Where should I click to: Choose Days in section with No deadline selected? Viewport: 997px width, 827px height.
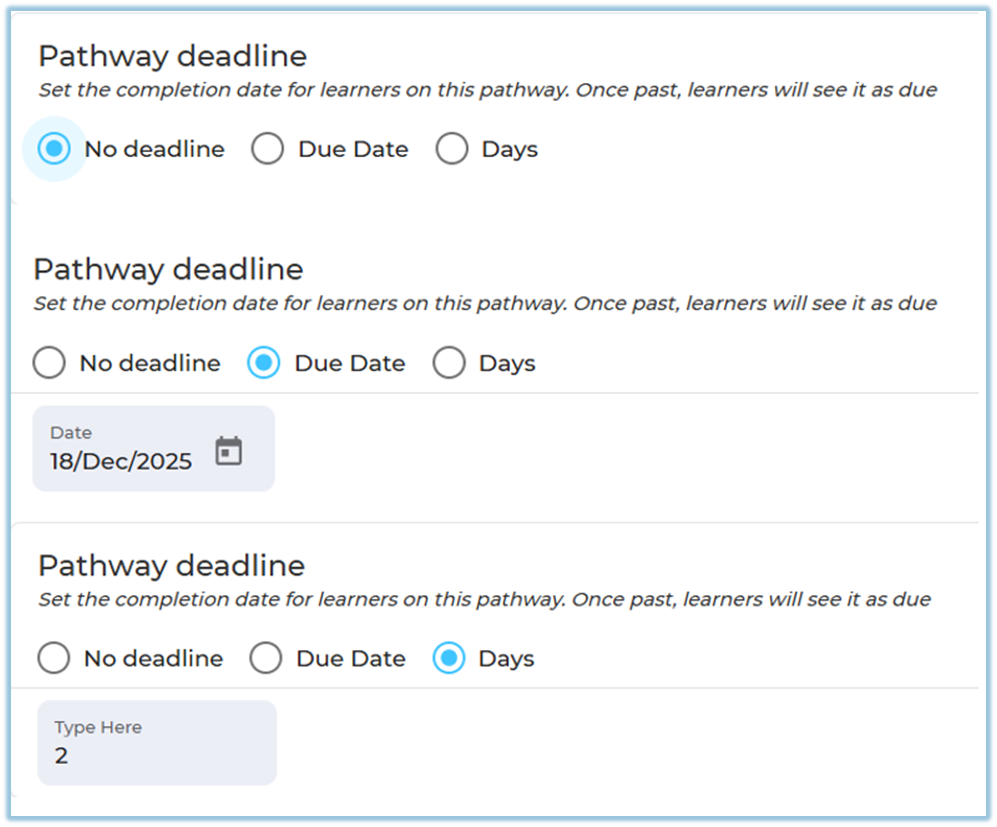pyautogui.click(x=452, y=150)
